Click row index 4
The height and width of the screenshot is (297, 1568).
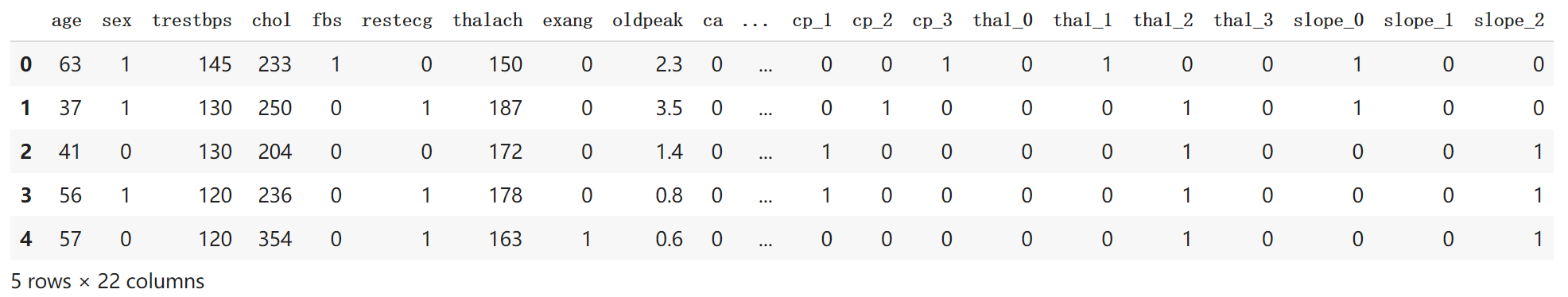pyautogui.click(x=26, y=239)
